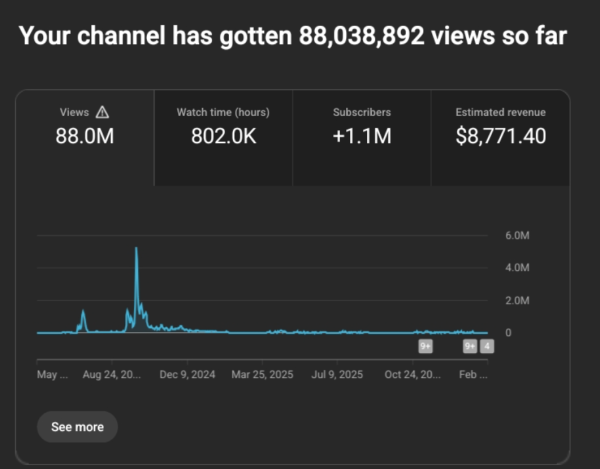Click the $8,771.40 revenue value
The width and height of the screenshot is (600, 469).
tap(500, 136)
